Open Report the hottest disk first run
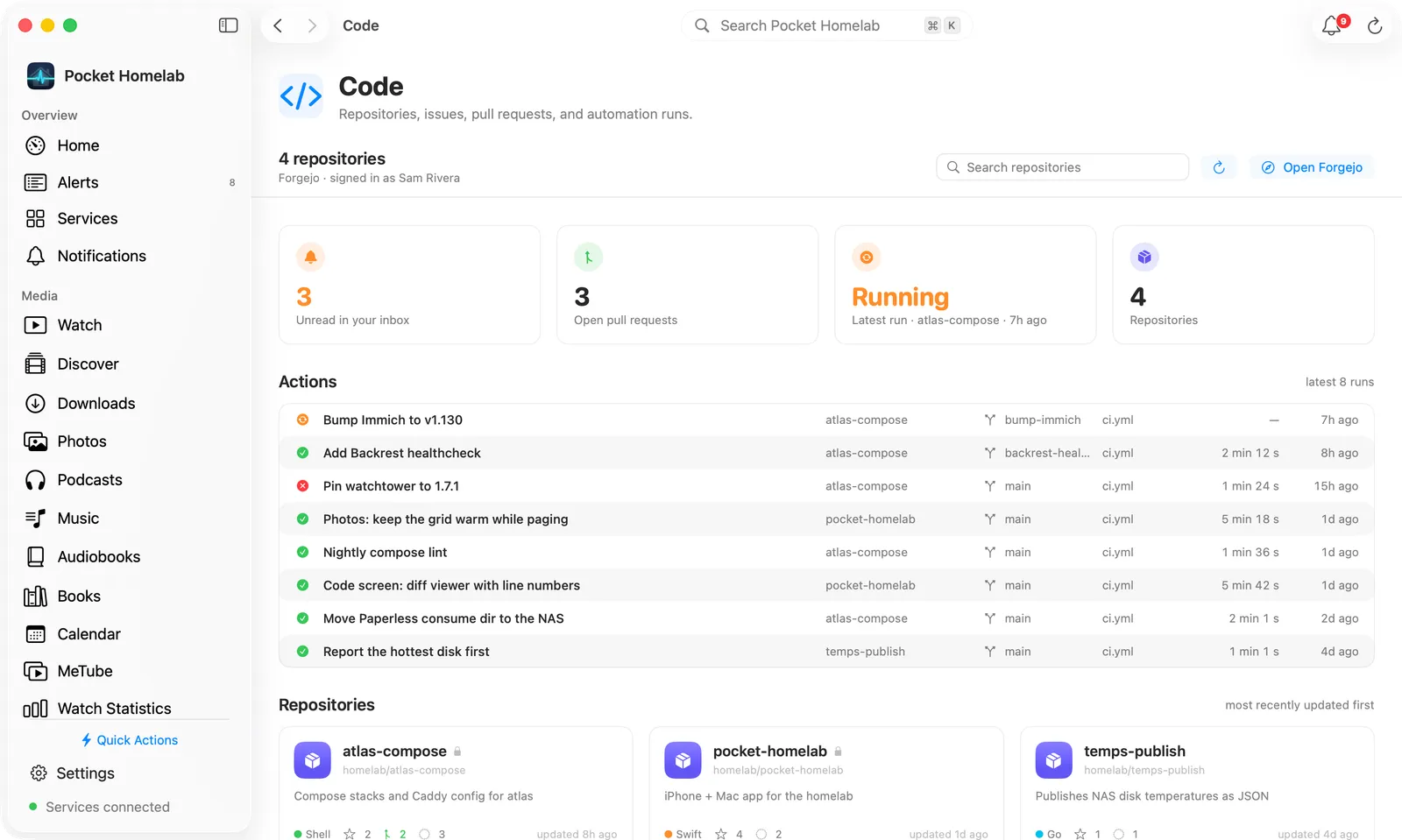This screenshot has height=840, width=1402. point(826,652)
